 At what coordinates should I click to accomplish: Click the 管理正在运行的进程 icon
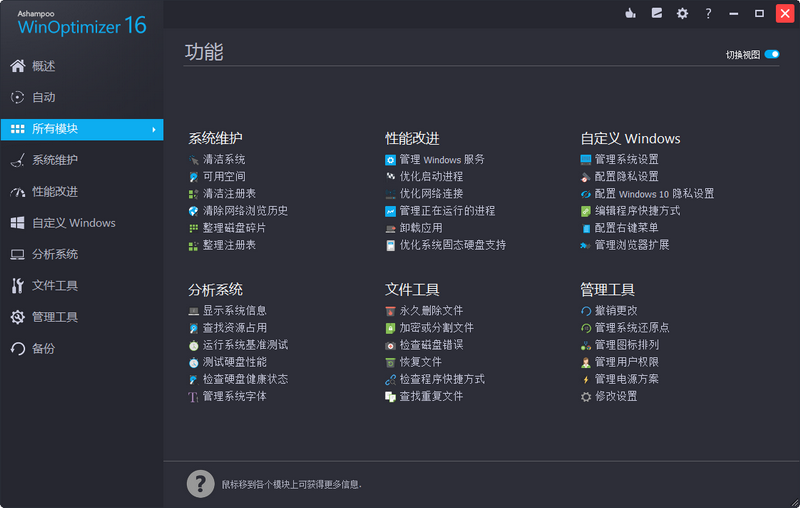pyautogui.click(x=390, y=211)
